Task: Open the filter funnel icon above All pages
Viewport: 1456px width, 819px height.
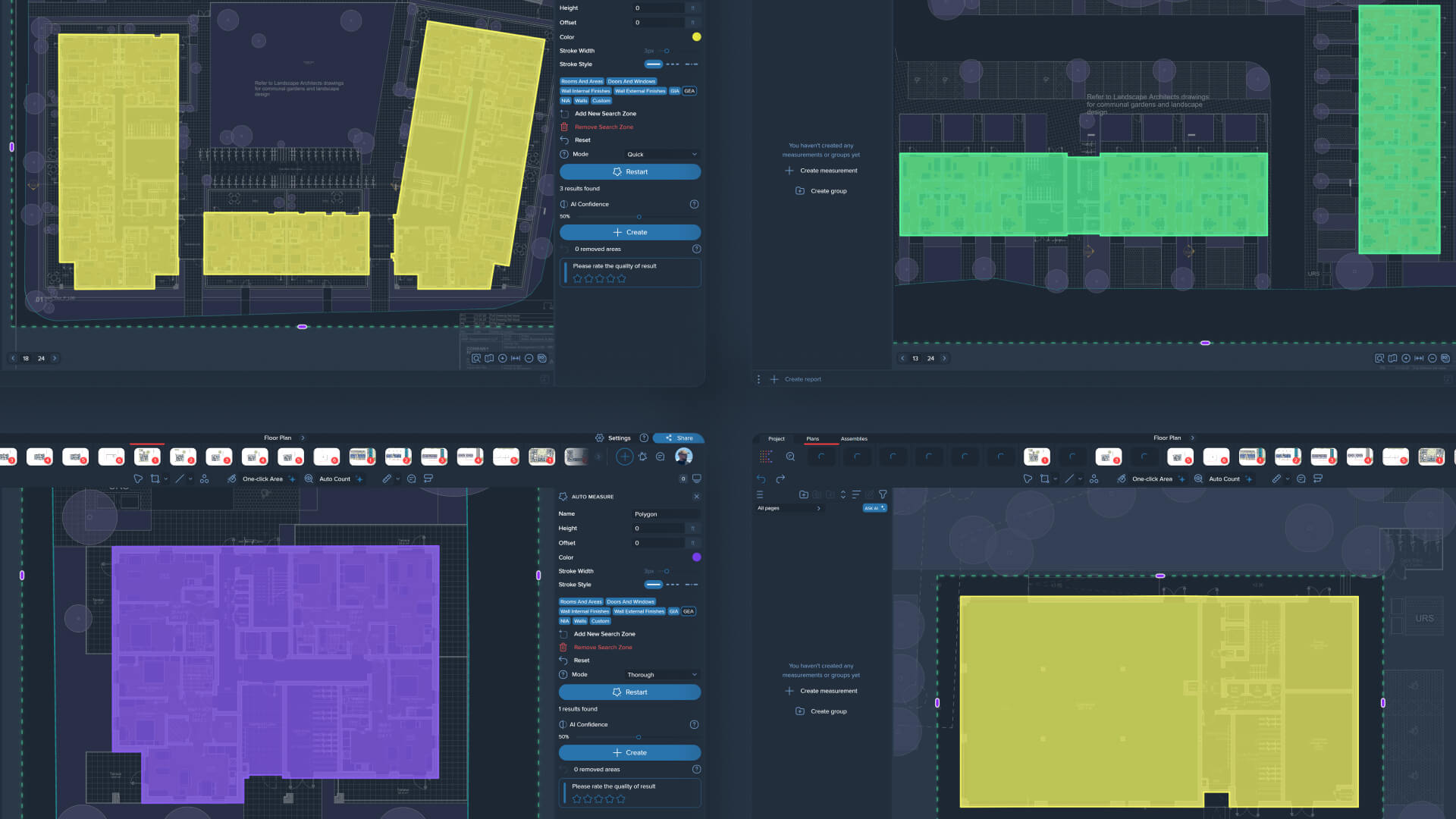Action: [883, 494]
